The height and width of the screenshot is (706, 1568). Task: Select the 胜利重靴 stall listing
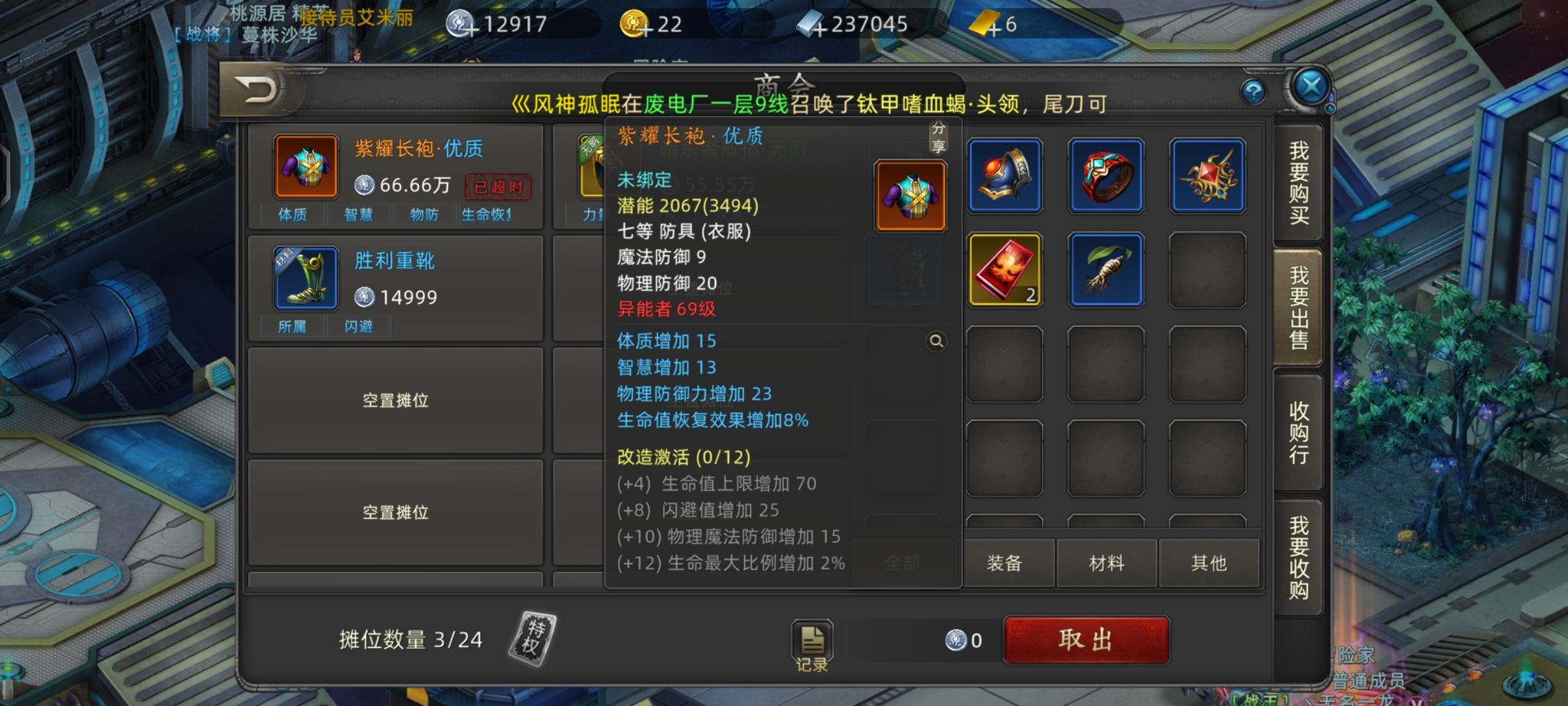click(x=395, y=288)
